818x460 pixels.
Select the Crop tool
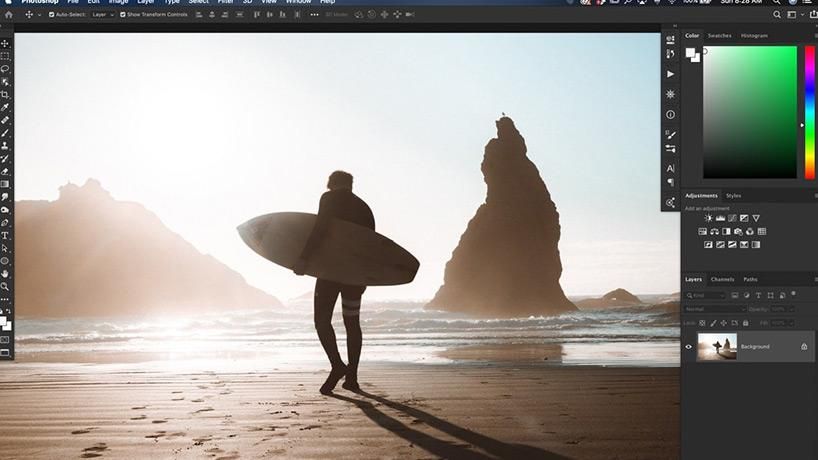pos(5,94)
